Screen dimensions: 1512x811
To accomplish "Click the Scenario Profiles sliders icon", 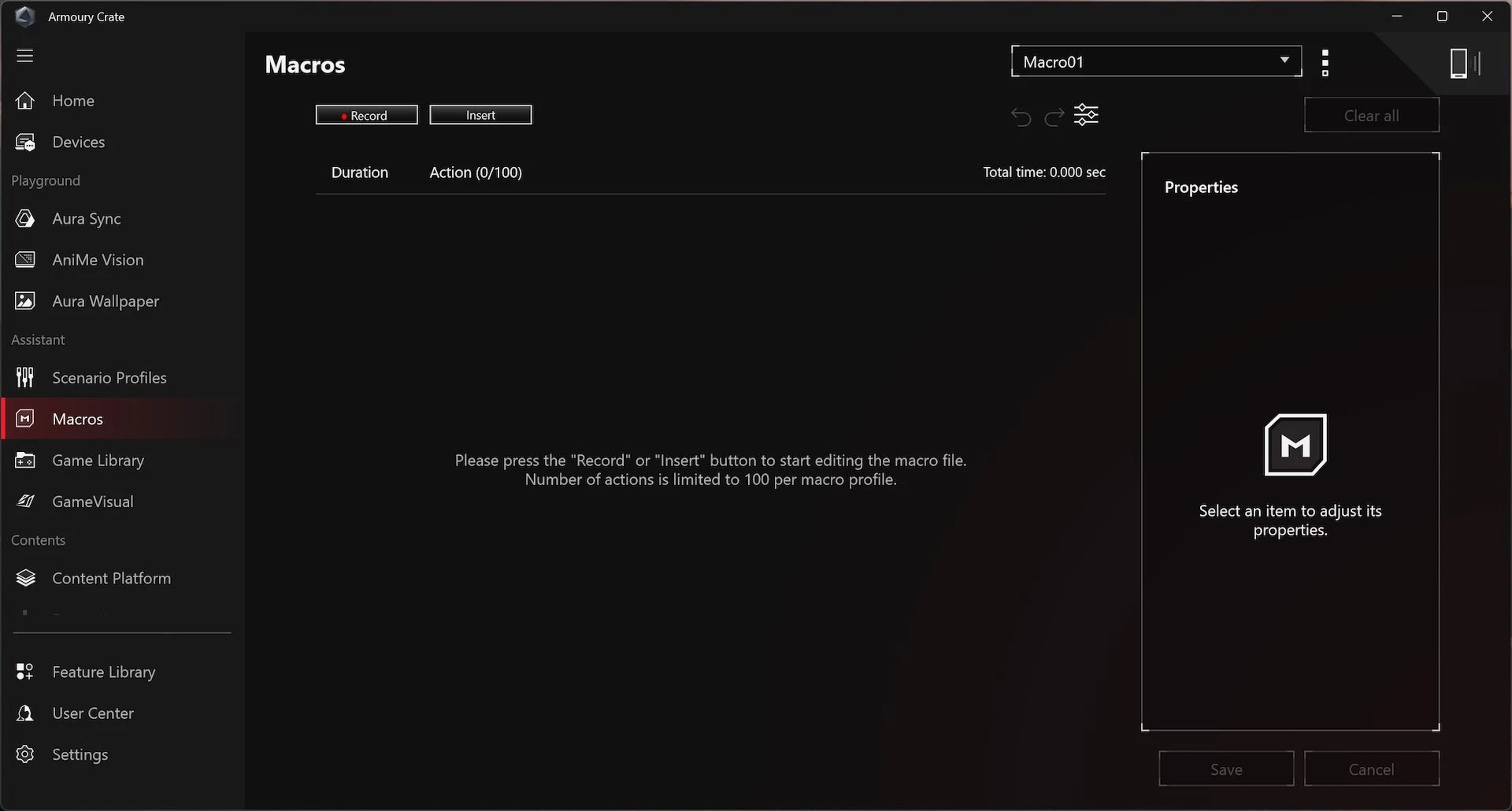I will (25, 378).
